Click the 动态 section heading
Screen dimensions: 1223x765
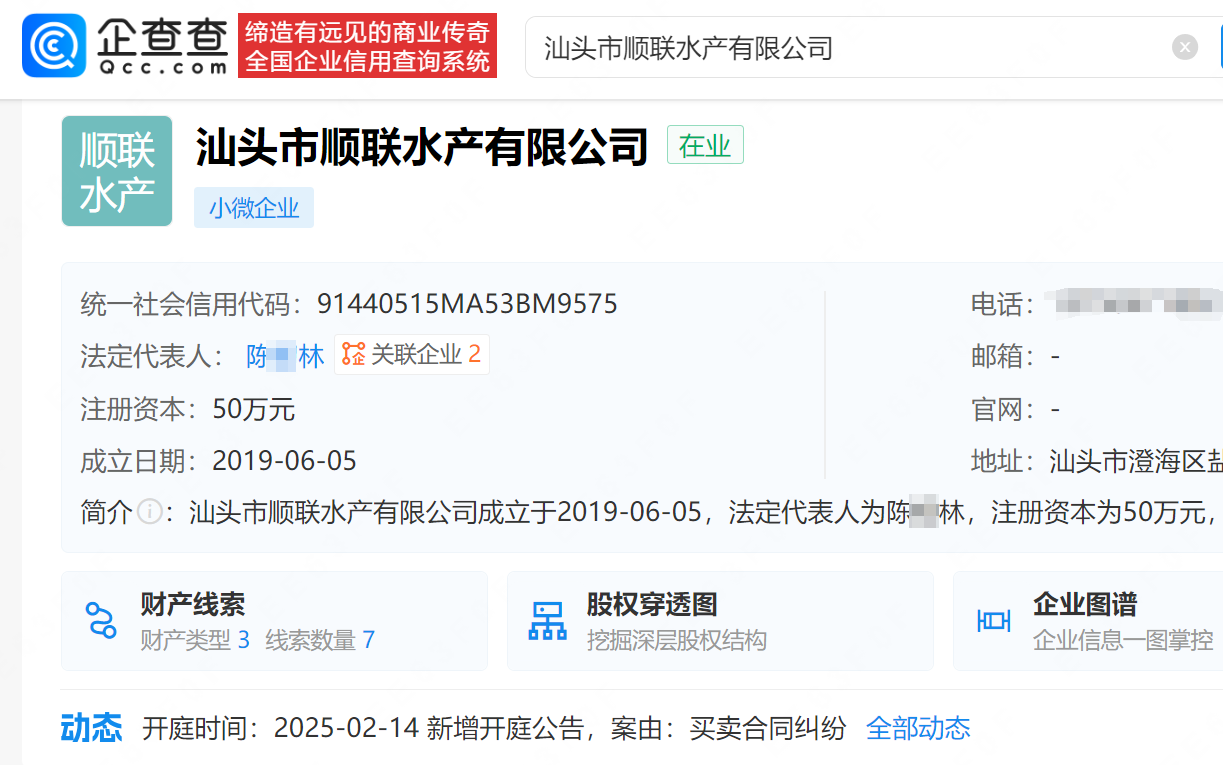(x=91, y=728)
